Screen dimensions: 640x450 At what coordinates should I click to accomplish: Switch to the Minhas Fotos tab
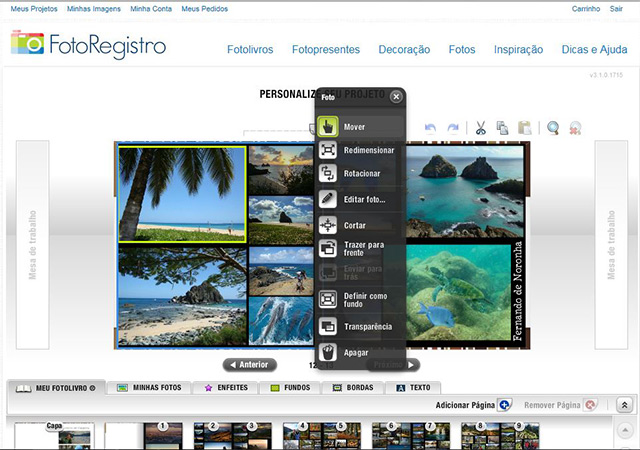(149, 388)
